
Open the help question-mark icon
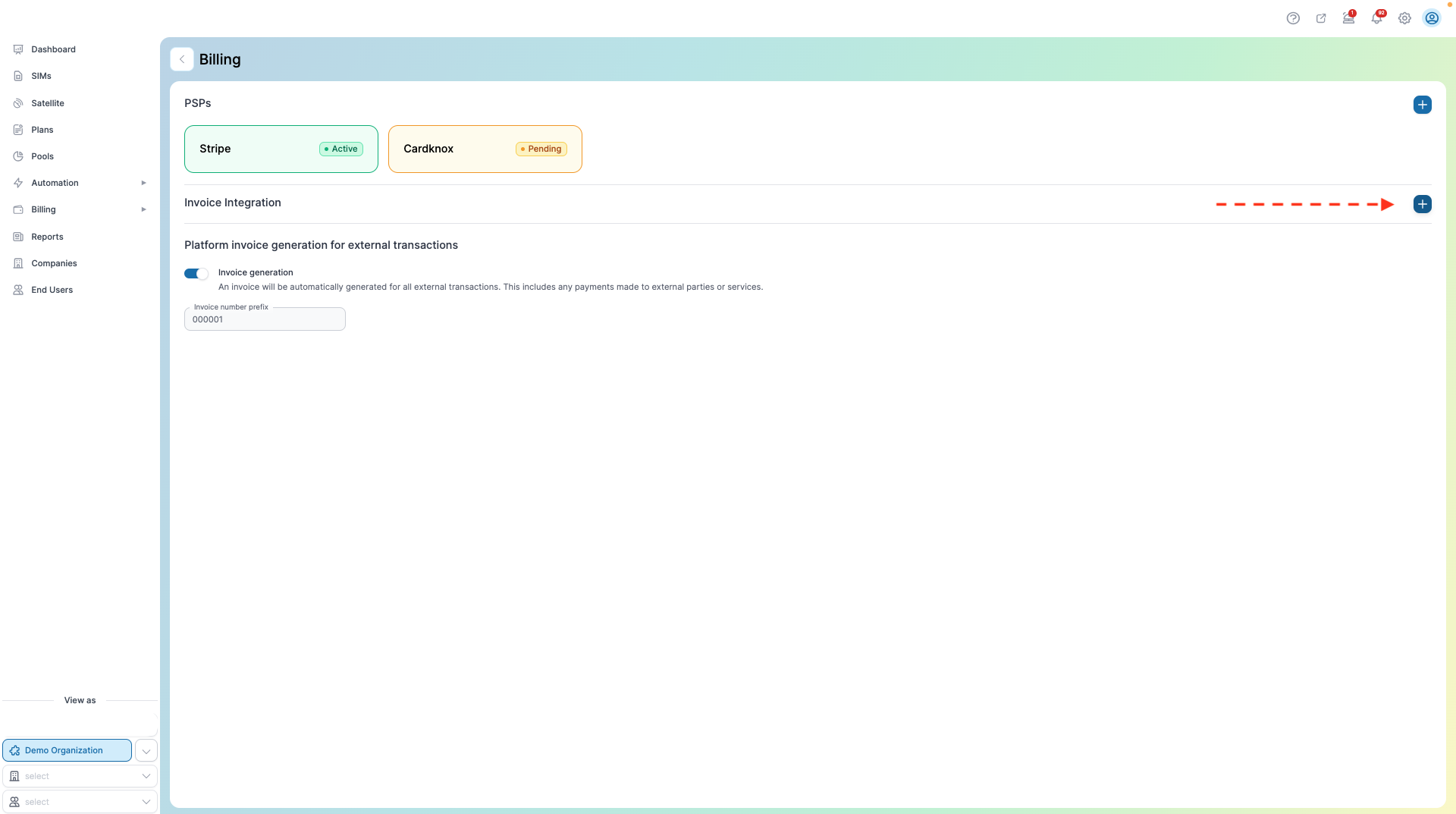click(x=1293, y=18)
